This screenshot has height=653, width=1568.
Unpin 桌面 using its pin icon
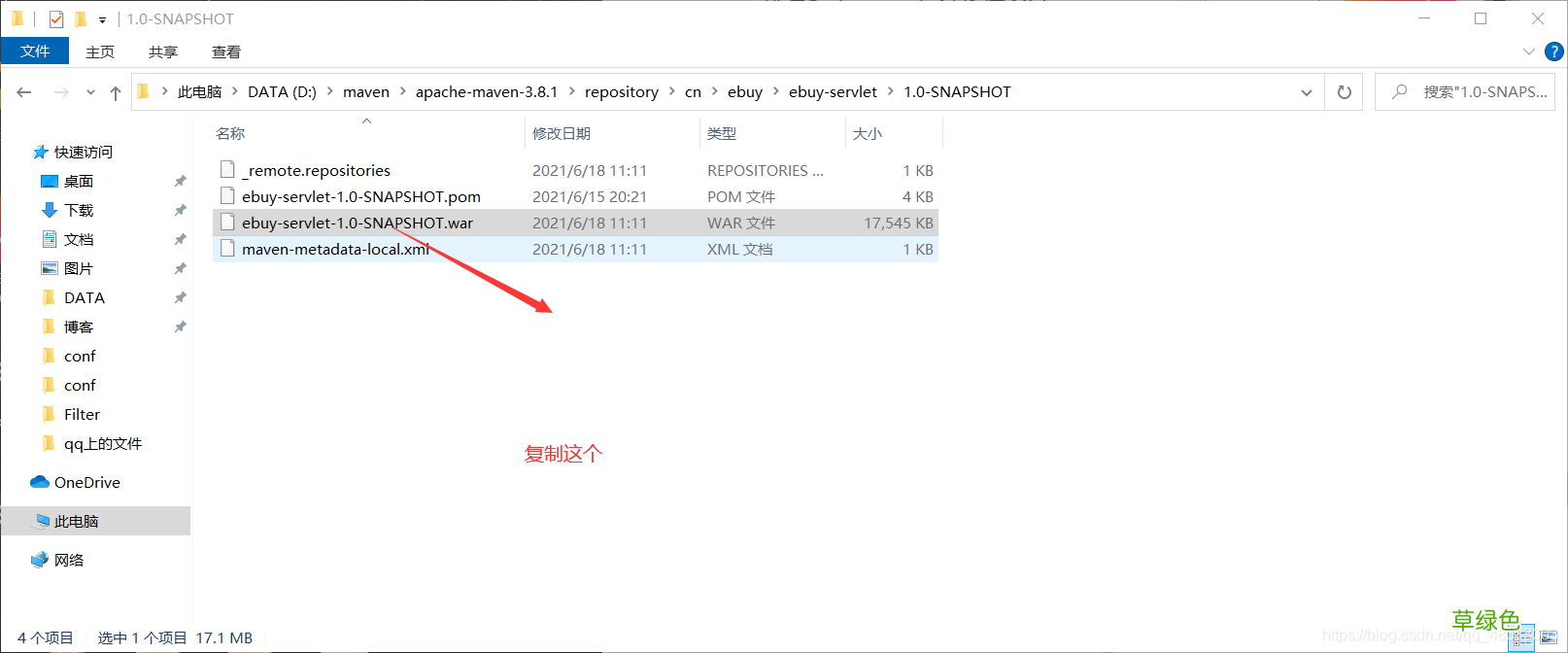pos(180,182)
